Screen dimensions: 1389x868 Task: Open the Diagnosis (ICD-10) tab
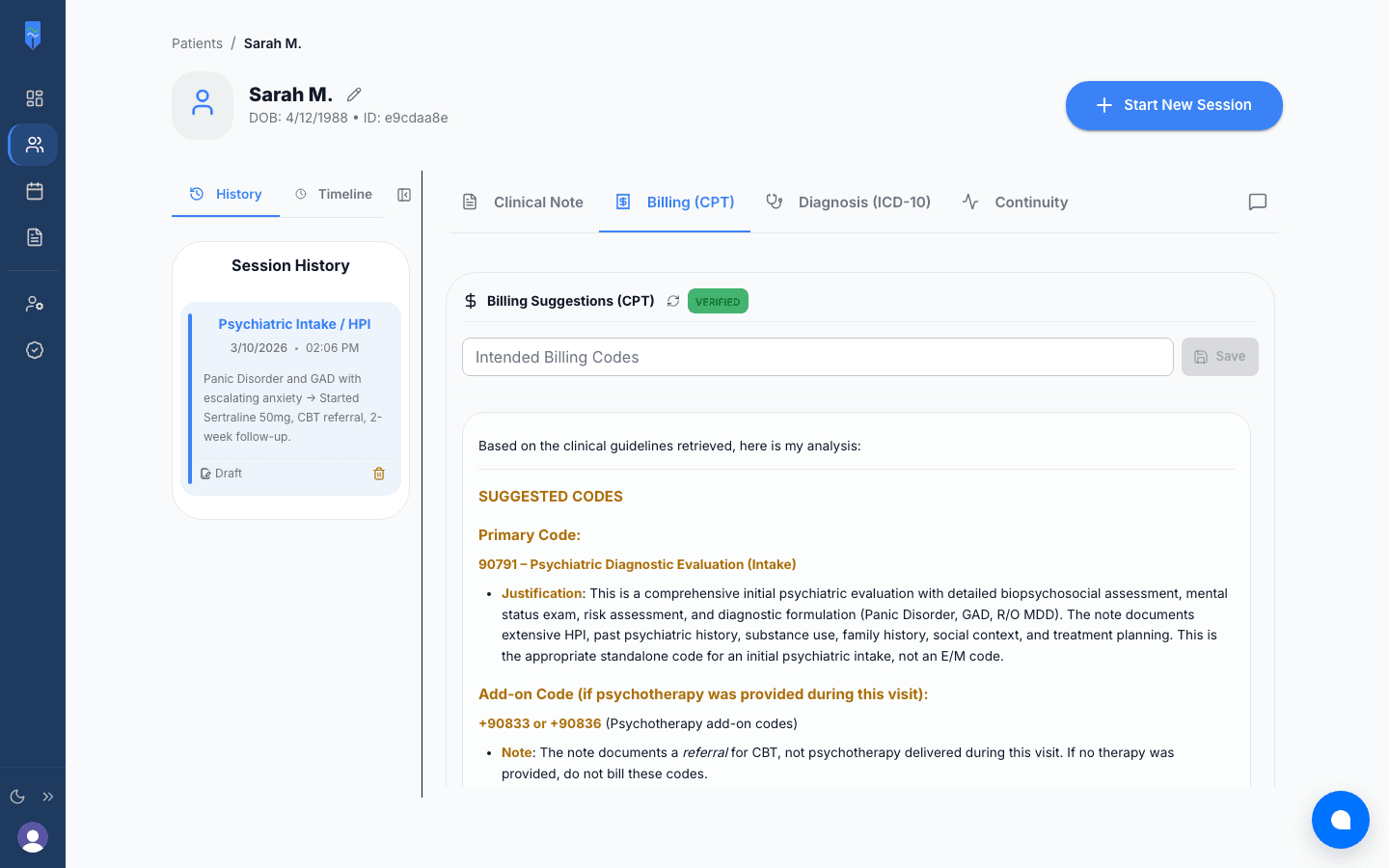pyautogui.click(x=849, y=202)
